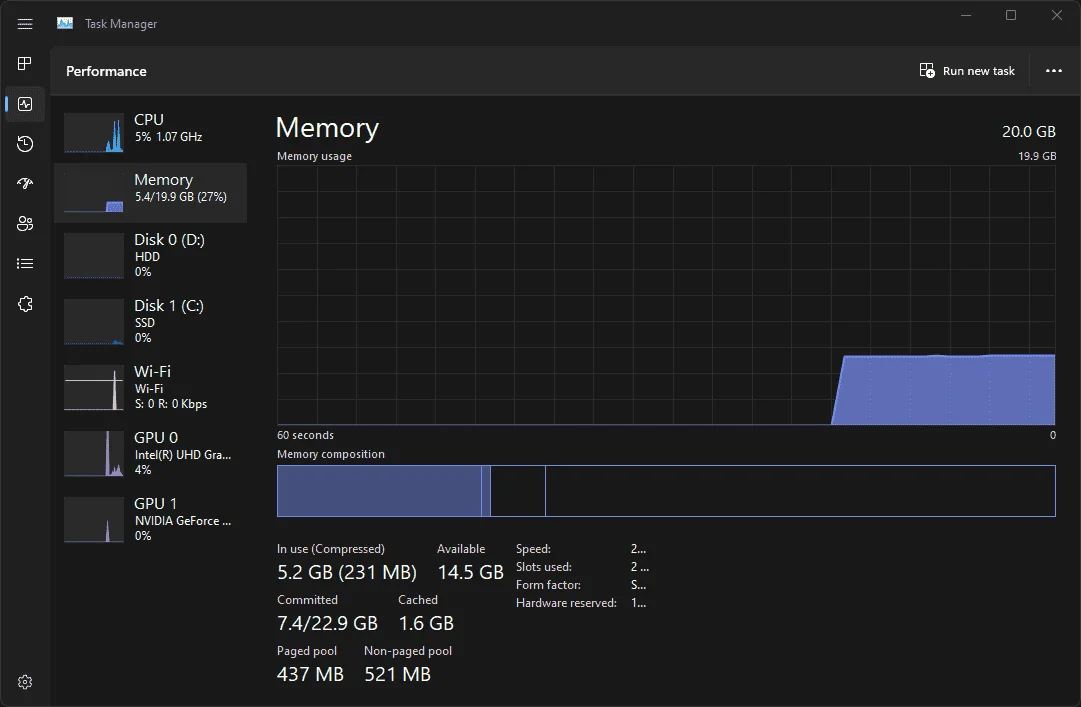Click the free segment of memory composition bar
The image size is (1081, 707).
tap(800, 491)
